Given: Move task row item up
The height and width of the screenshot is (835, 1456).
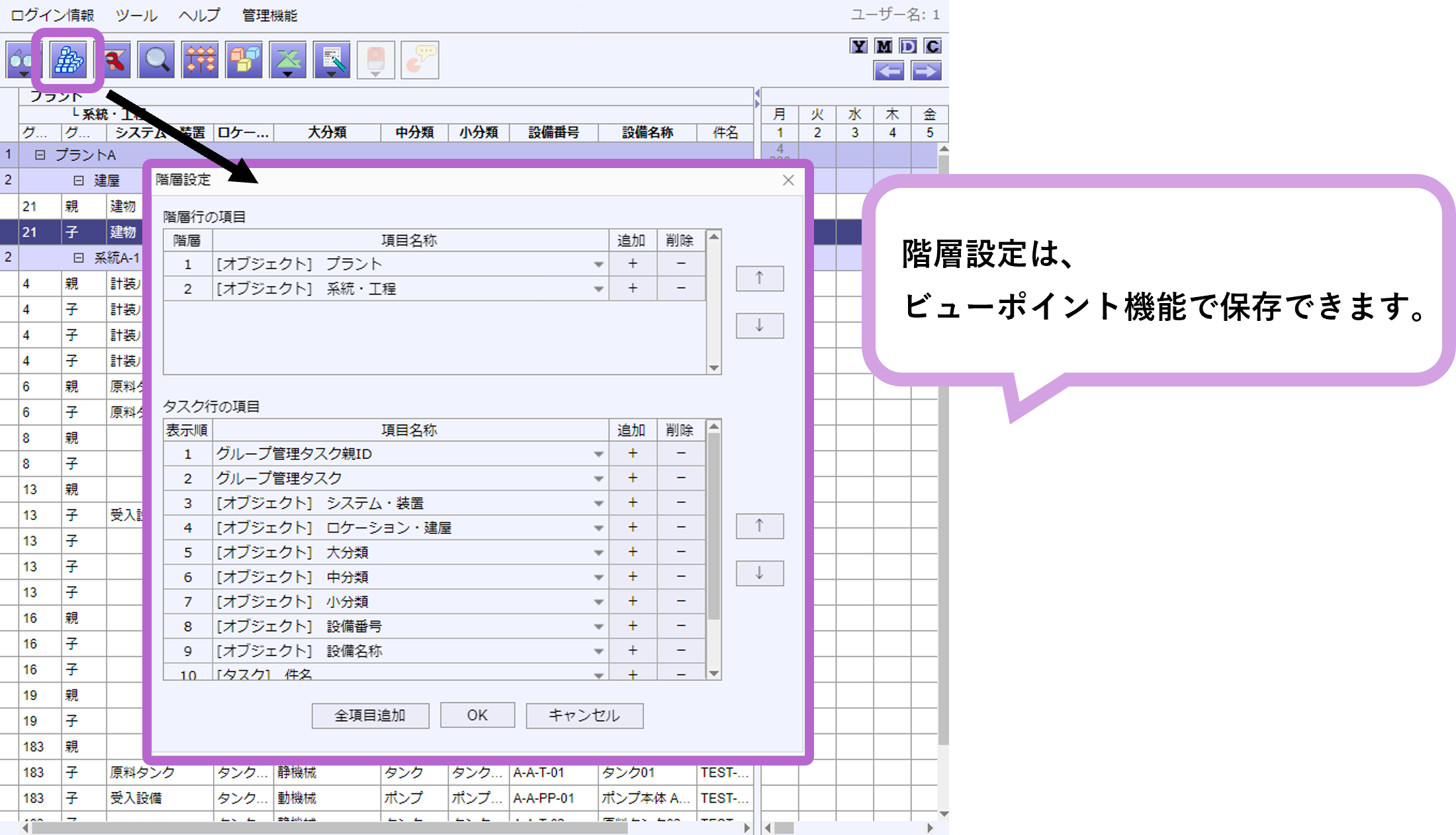Looking at the screenshot, I should [760, 526].
